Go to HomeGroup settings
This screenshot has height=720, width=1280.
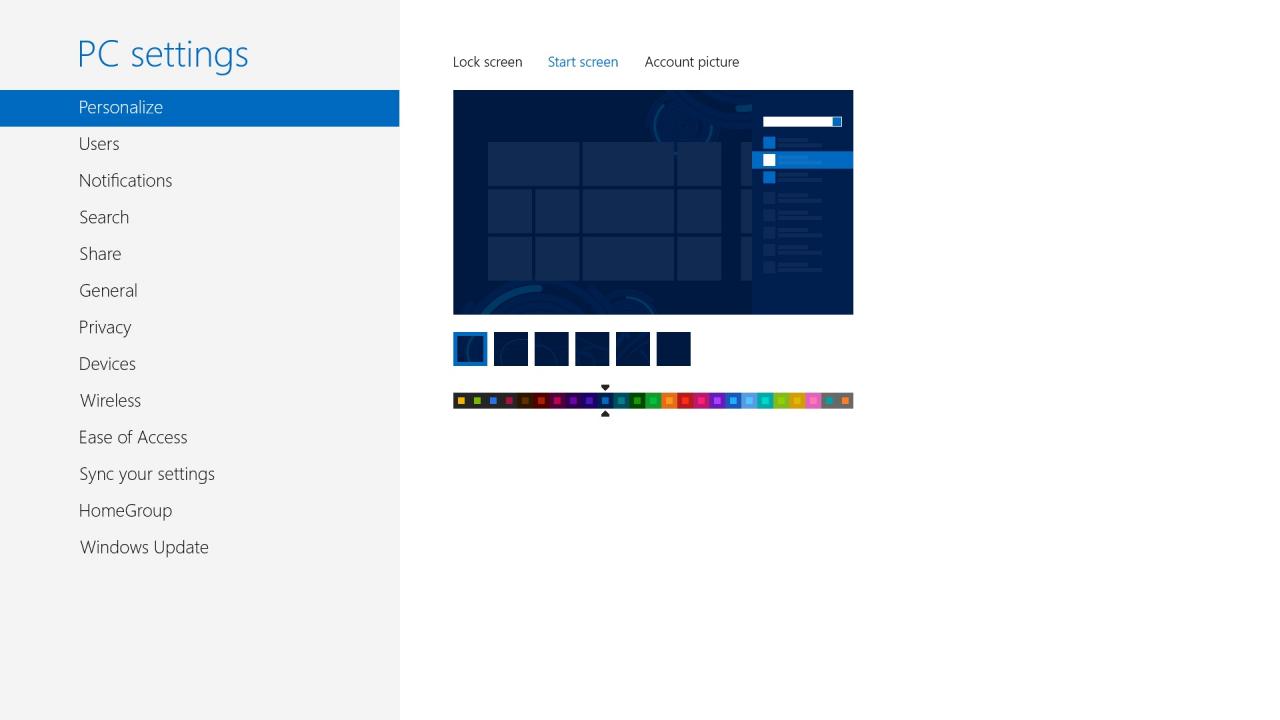point(125,511)
